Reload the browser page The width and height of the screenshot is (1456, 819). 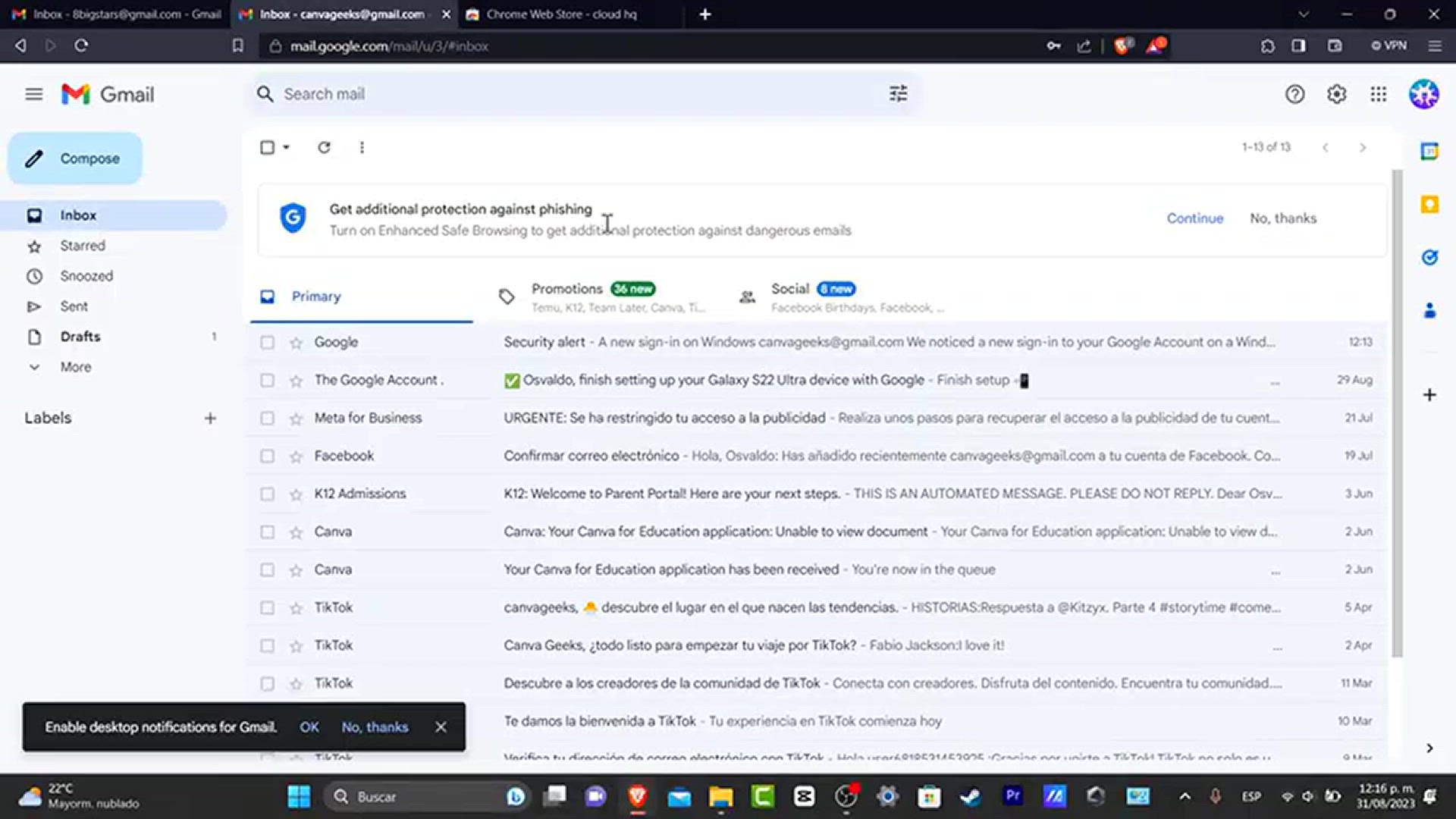pyautogui.click(x=81, y=45)
